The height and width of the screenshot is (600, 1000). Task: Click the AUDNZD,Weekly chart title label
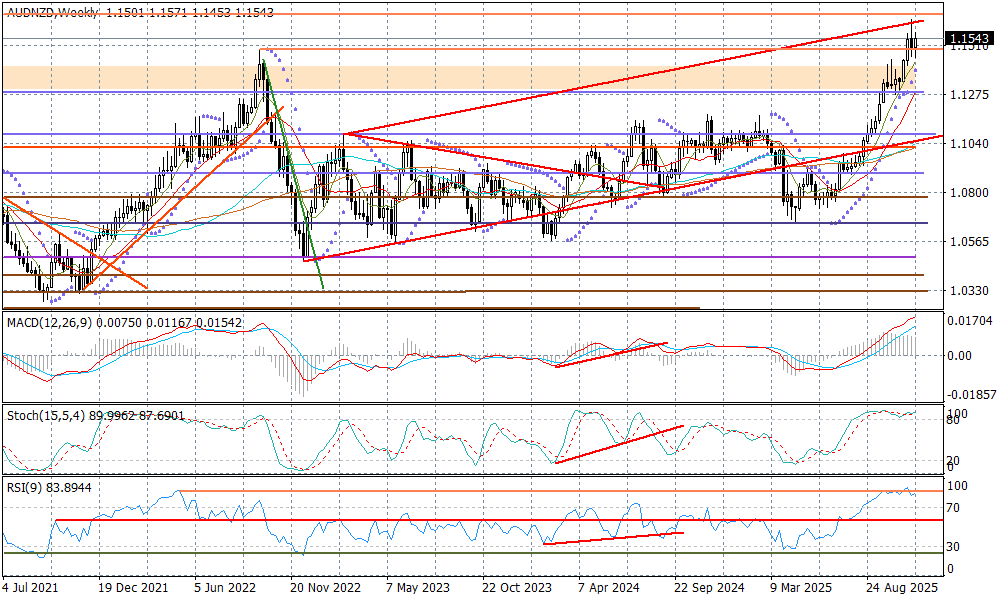[50, 13]
